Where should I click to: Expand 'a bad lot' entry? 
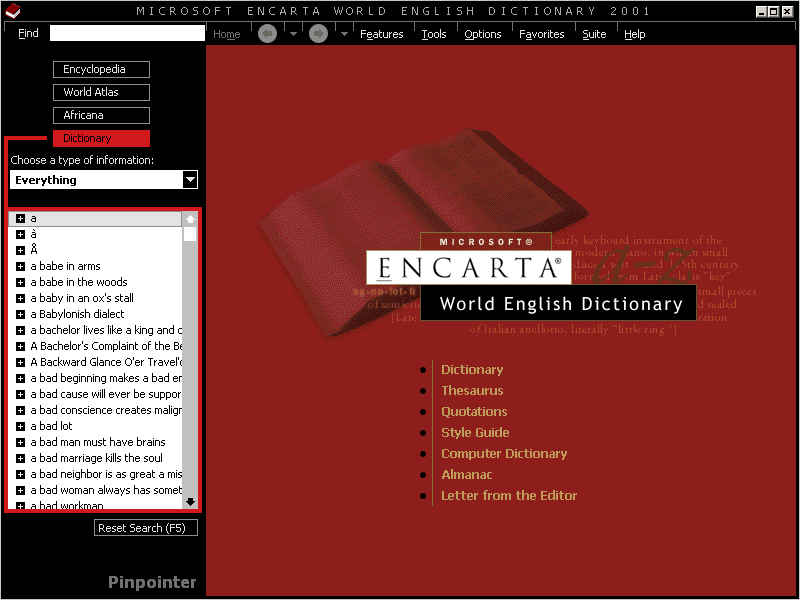point(20,426)
